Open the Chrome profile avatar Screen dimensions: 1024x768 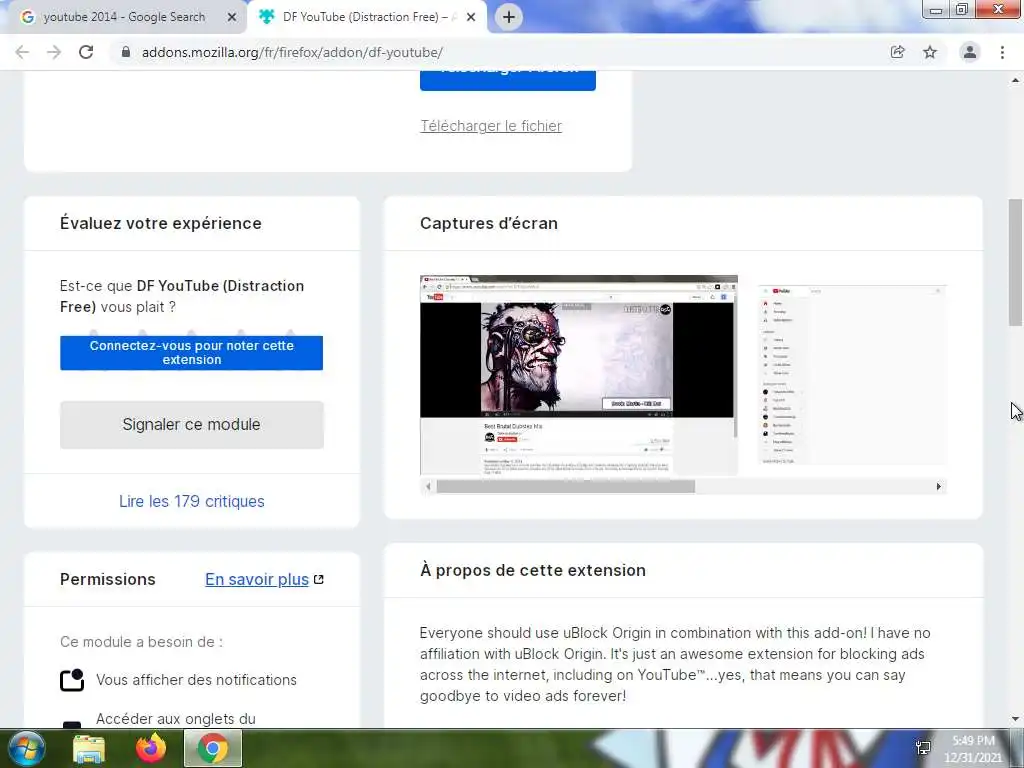point(970,52)
